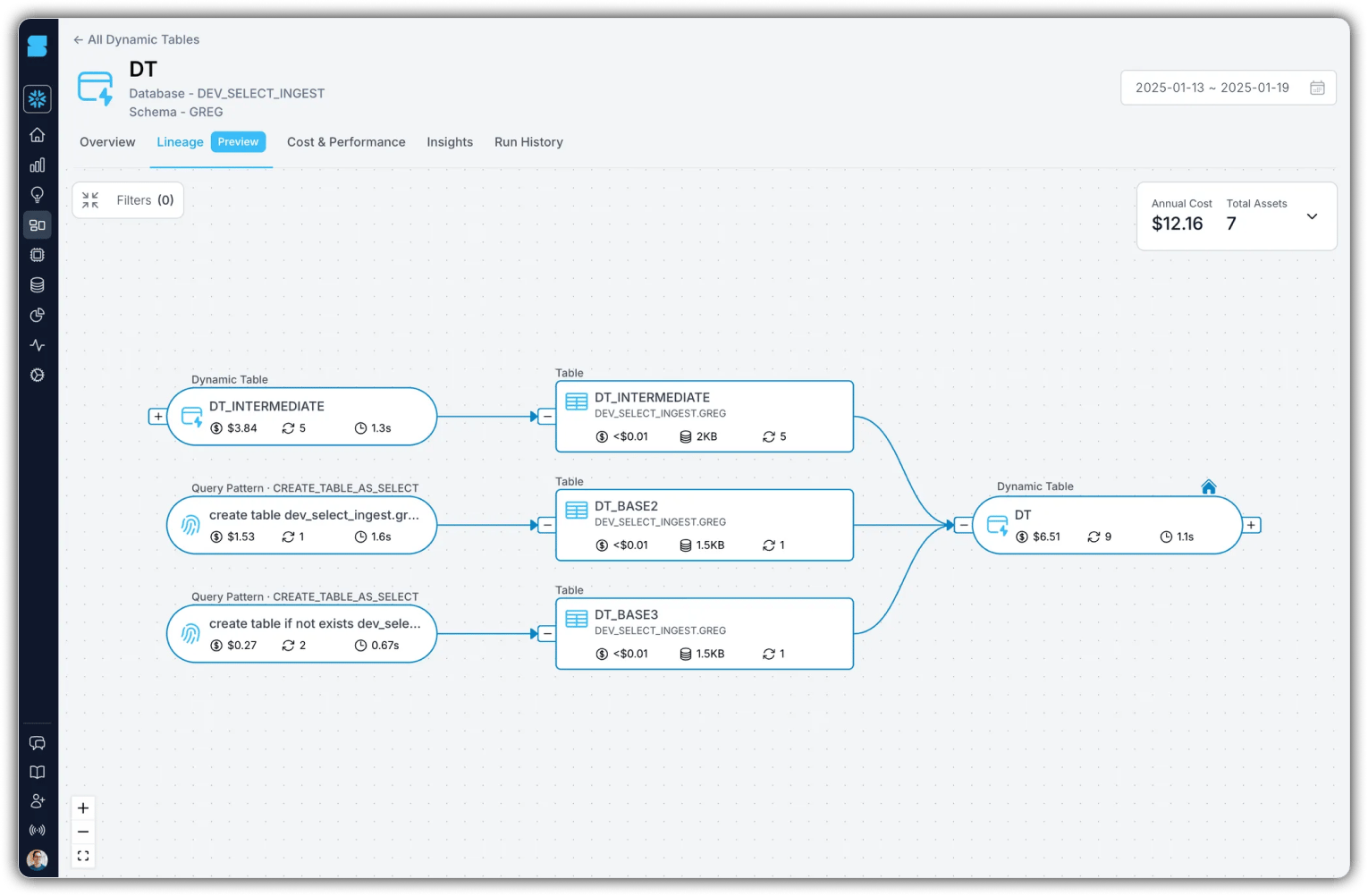
Task: Collapse upstream of DT_BASE3 table
Action: pyautogui.click(x=547, y=634)
